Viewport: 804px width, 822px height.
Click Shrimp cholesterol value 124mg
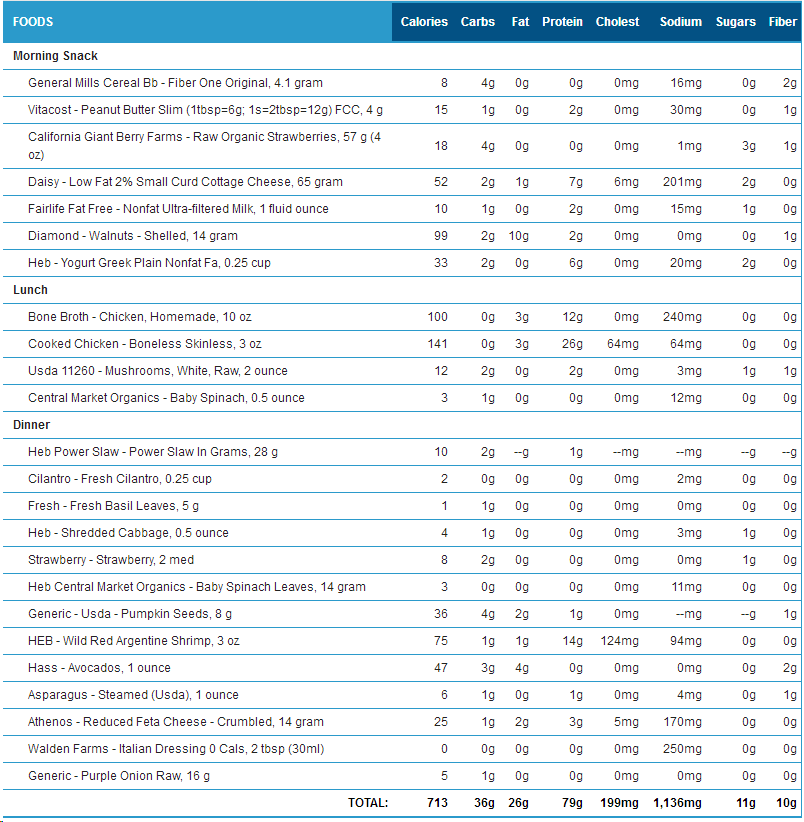(620, 641)
